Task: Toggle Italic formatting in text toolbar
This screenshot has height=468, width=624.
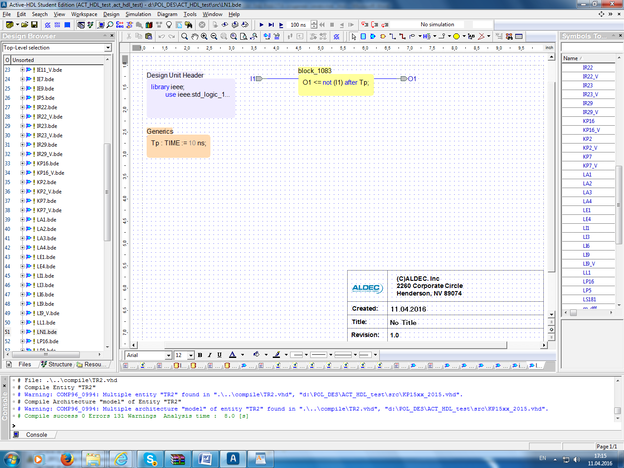Action: point(211,354)
